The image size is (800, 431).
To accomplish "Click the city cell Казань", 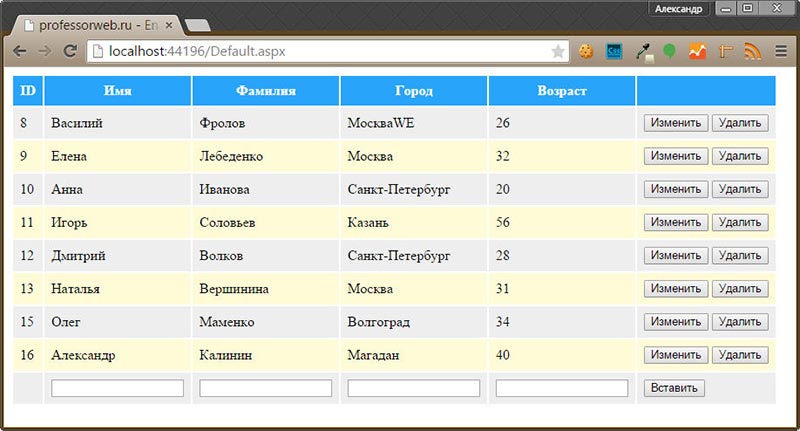I will tap(414, 222).
